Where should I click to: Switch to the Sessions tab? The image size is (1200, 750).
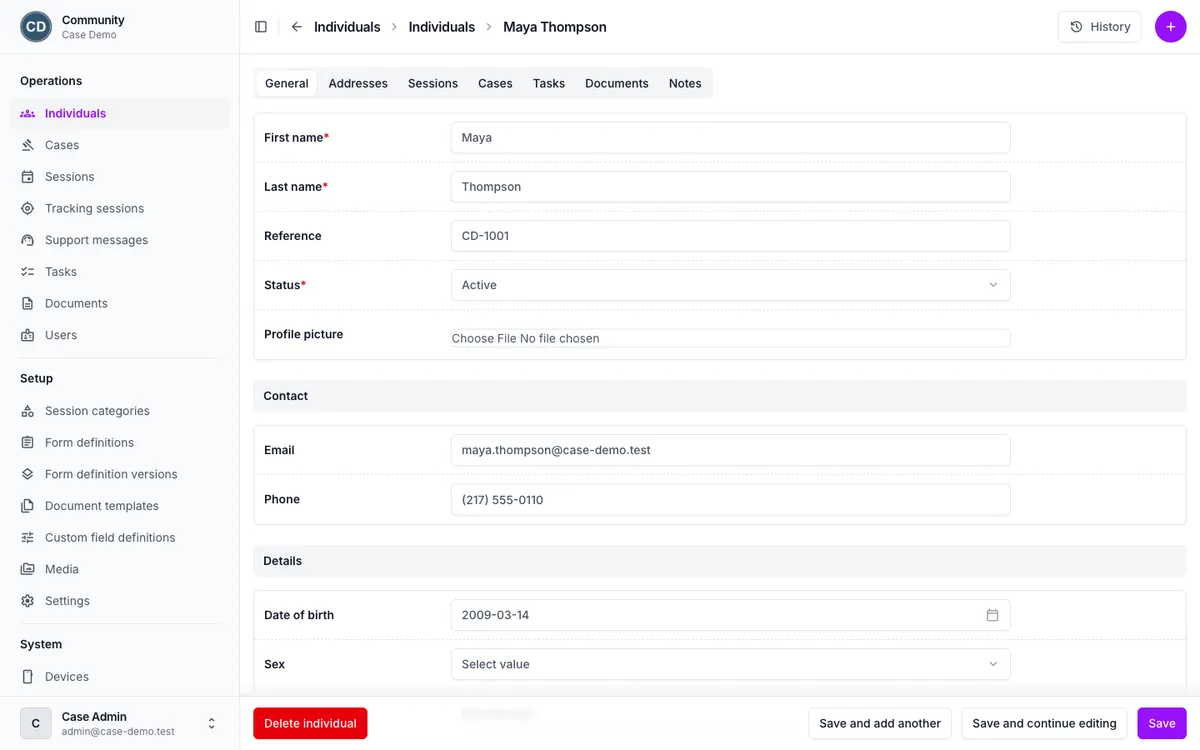tap(433, 83)
